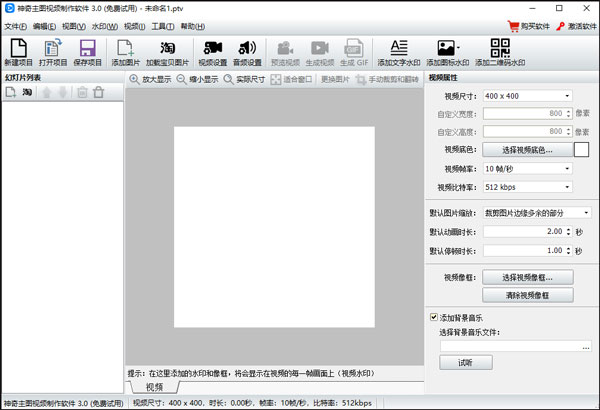Expand the 视频比特率 dropdown

coord(567,187)
